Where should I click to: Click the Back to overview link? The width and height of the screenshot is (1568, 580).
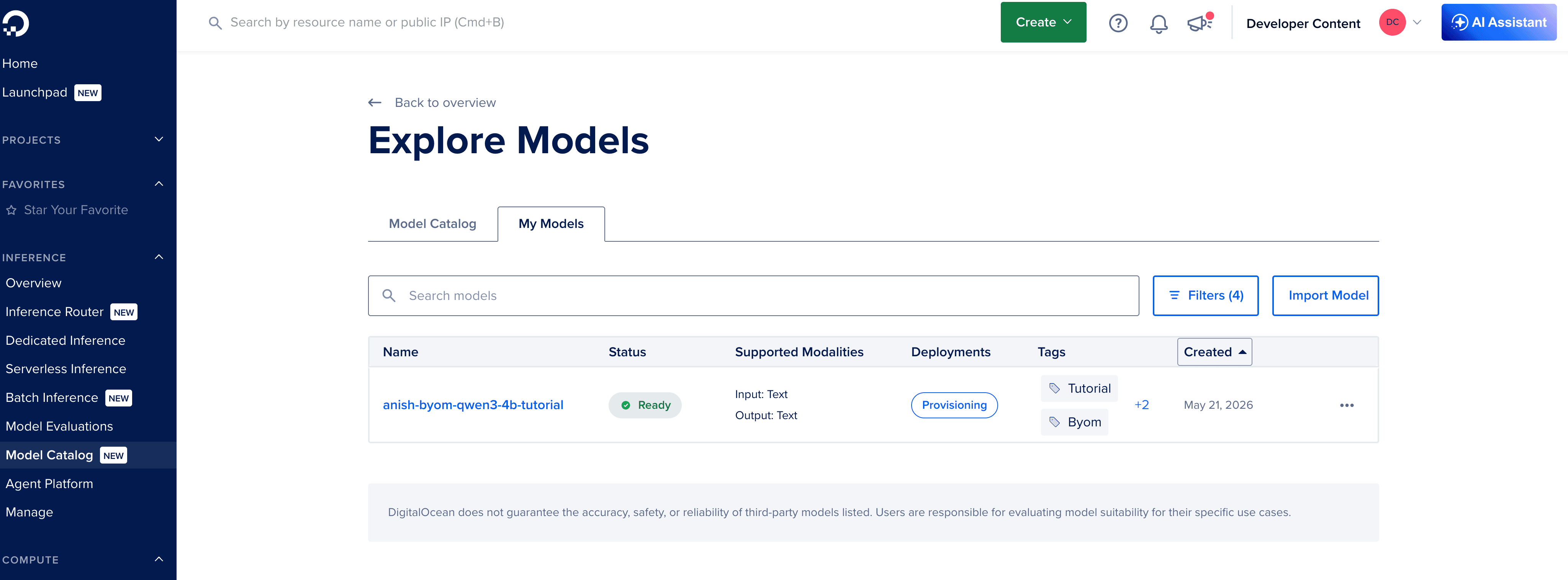click(x=445, y=103)
